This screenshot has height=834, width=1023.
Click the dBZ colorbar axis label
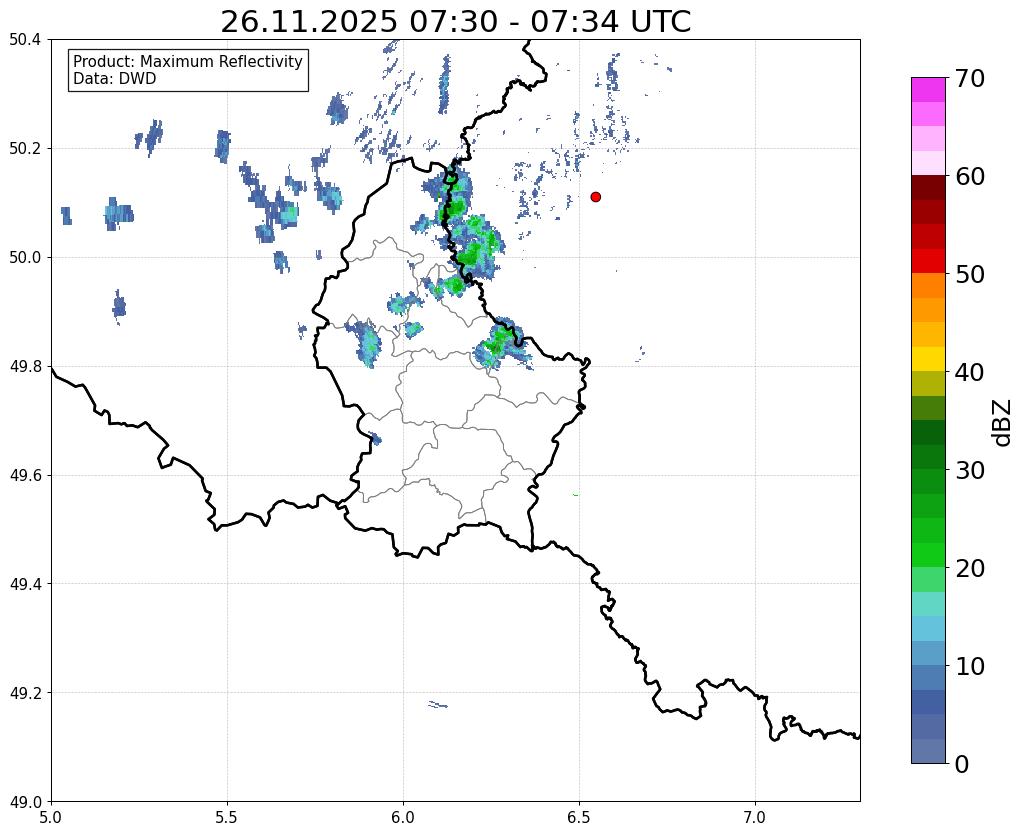(1003, 424)
